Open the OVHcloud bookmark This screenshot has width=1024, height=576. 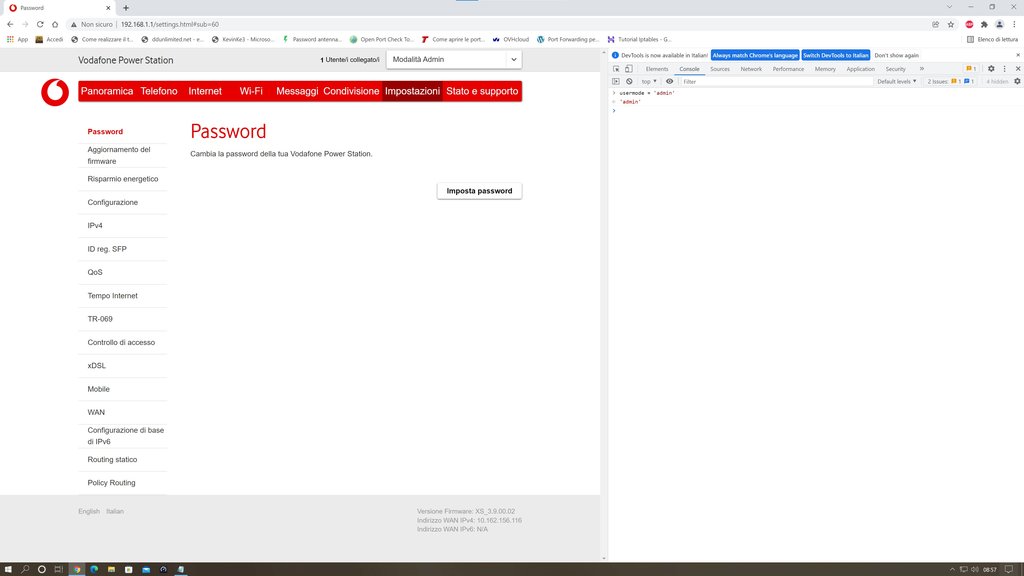click(x=511, y=39)
